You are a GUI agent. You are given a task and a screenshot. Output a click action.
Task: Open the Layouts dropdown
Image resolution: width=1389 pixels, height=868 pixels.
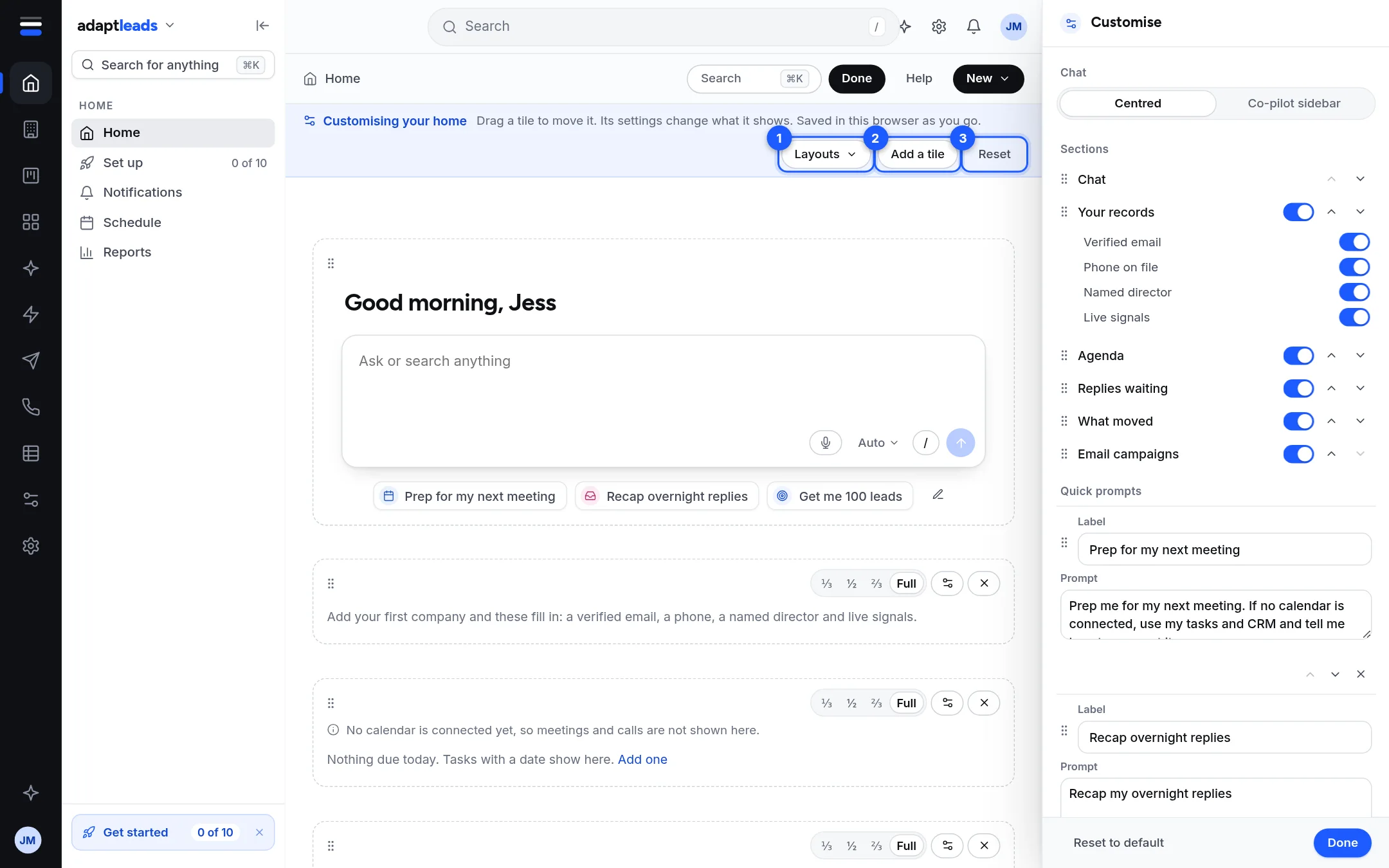coord(825,154)
